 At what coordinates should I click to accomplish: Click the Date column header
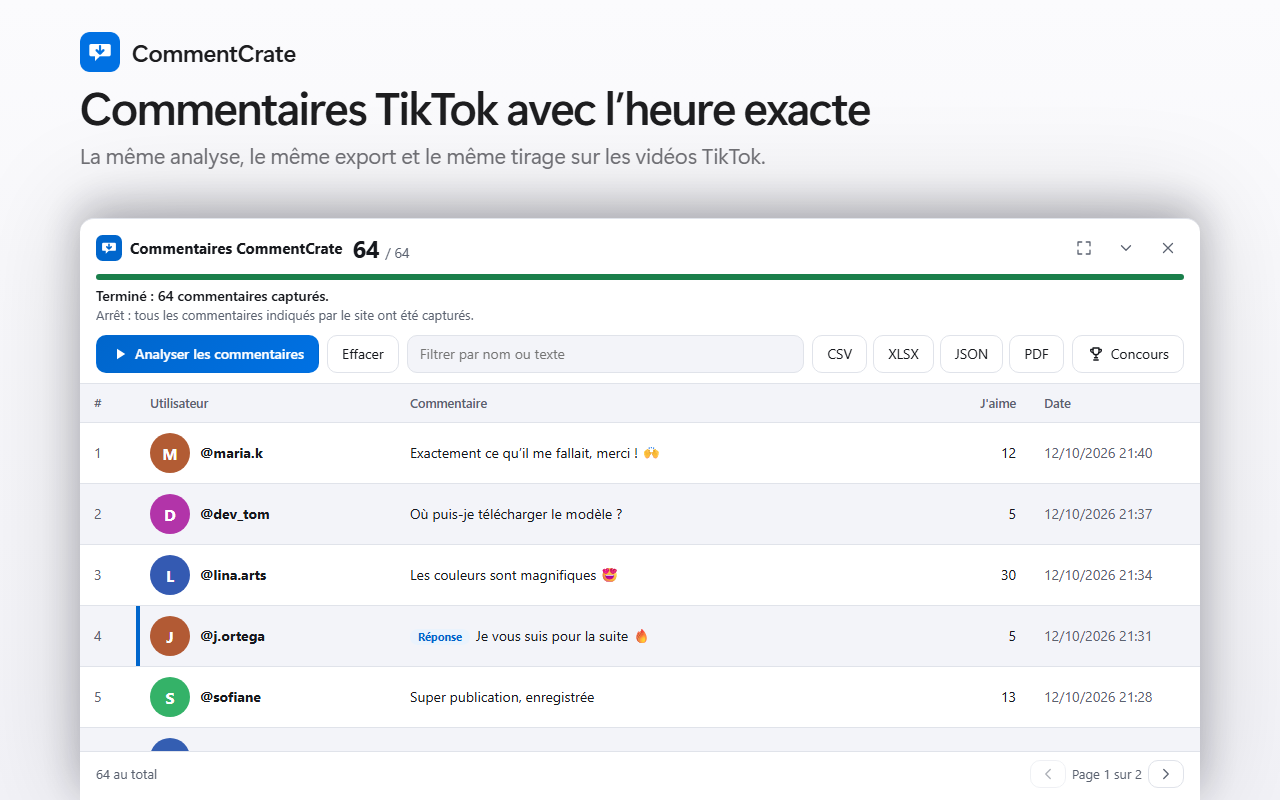1057,404
